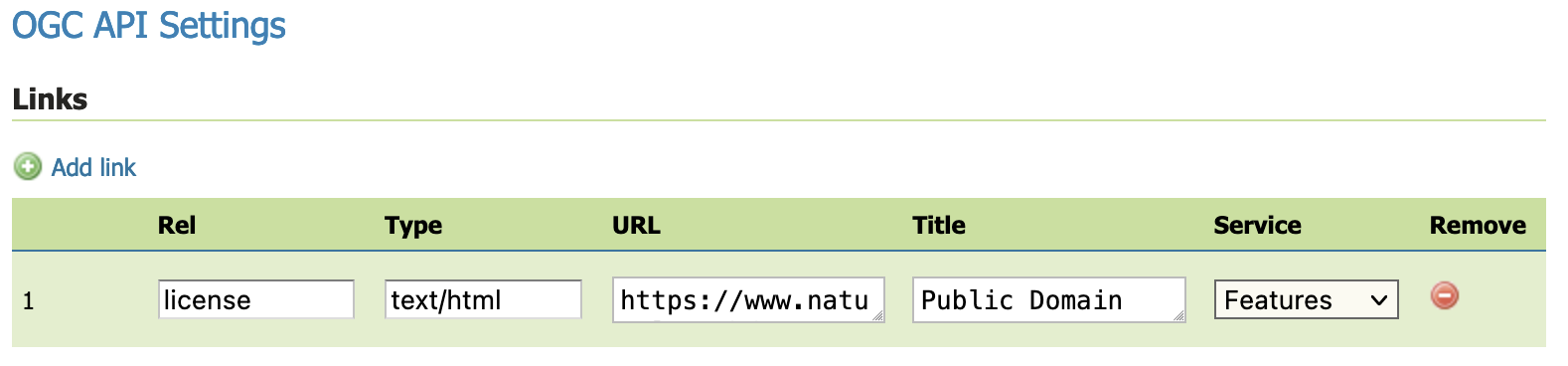
Task: Focus the Rel field containing license
Action: pos(256,299)
